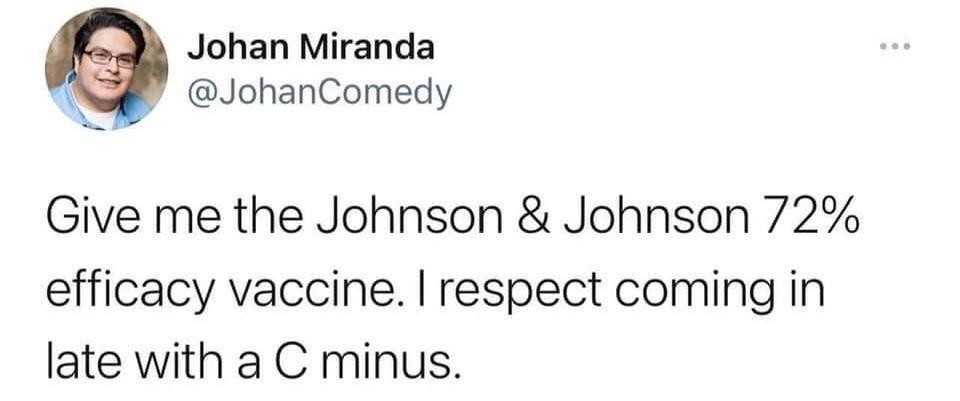Viewport: 960px width, 401px height.
Task: Click the @JohanComedy handle
Action: pyautogui.click(x=320, y=93)
